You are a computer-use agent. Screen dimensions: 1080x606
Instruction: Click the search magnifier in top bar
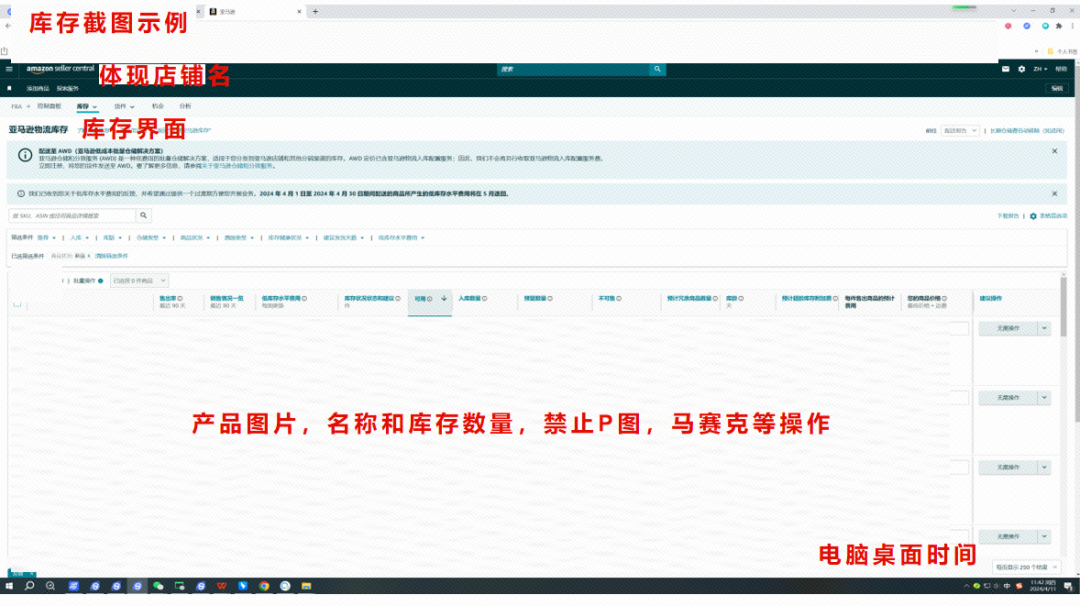point(657,69)
